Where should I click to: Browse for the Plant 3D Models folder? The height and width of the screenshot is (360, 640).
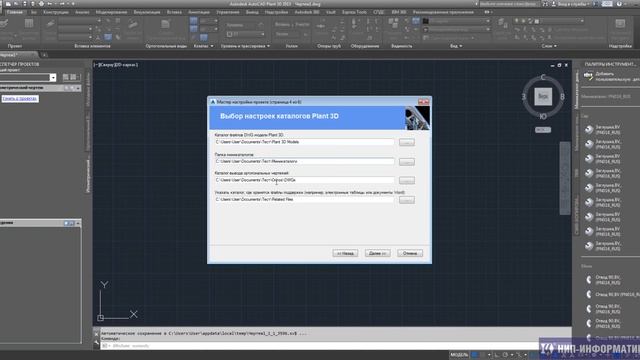pos(407,142)
